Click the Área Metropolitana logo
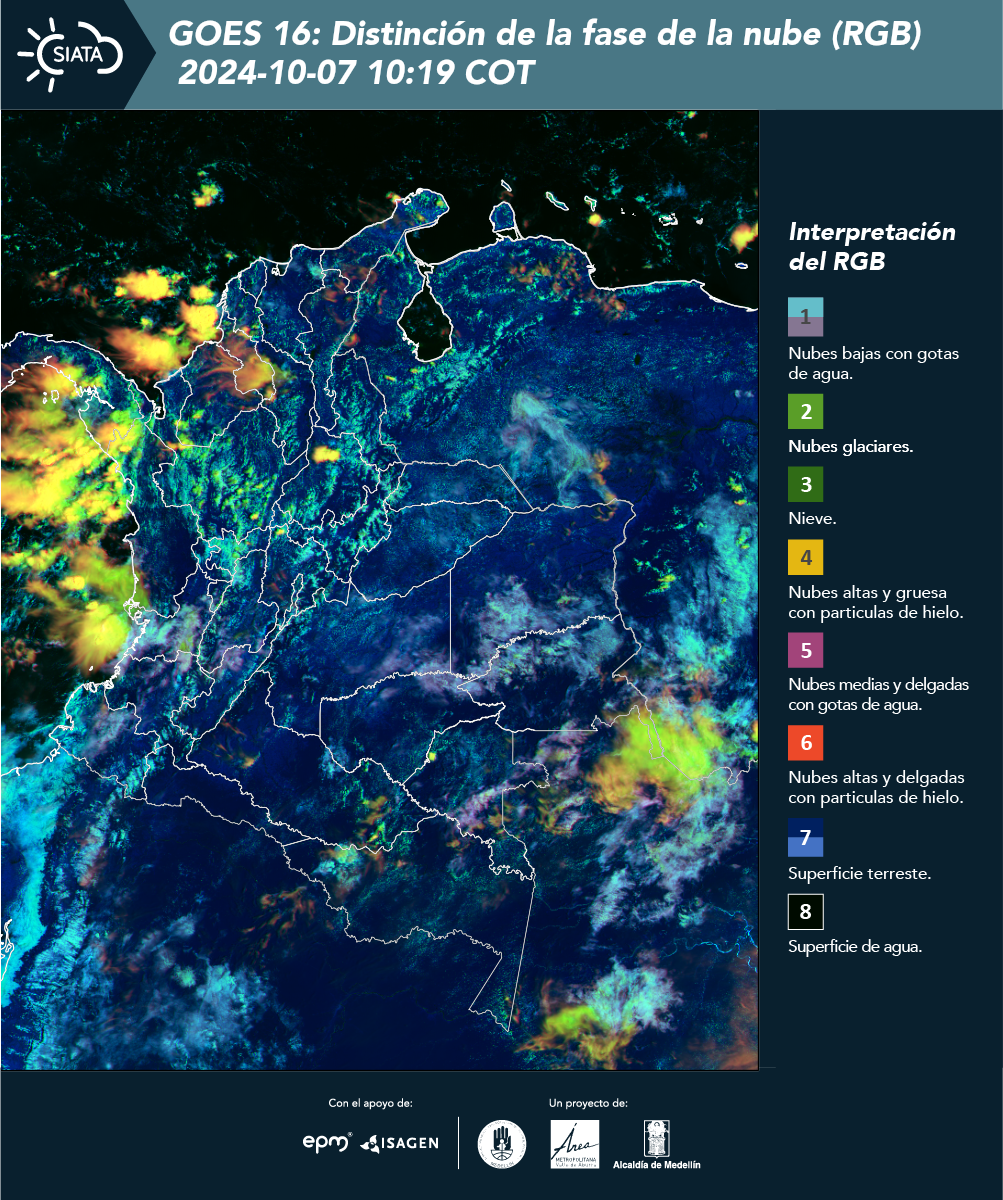The width and height of the screenshot is (1003, 1200). click(575, 1144)
